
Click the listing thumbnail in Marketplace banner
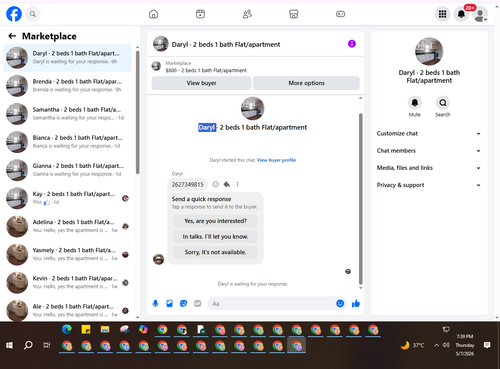pyautogui.click(x=156, y=66)
